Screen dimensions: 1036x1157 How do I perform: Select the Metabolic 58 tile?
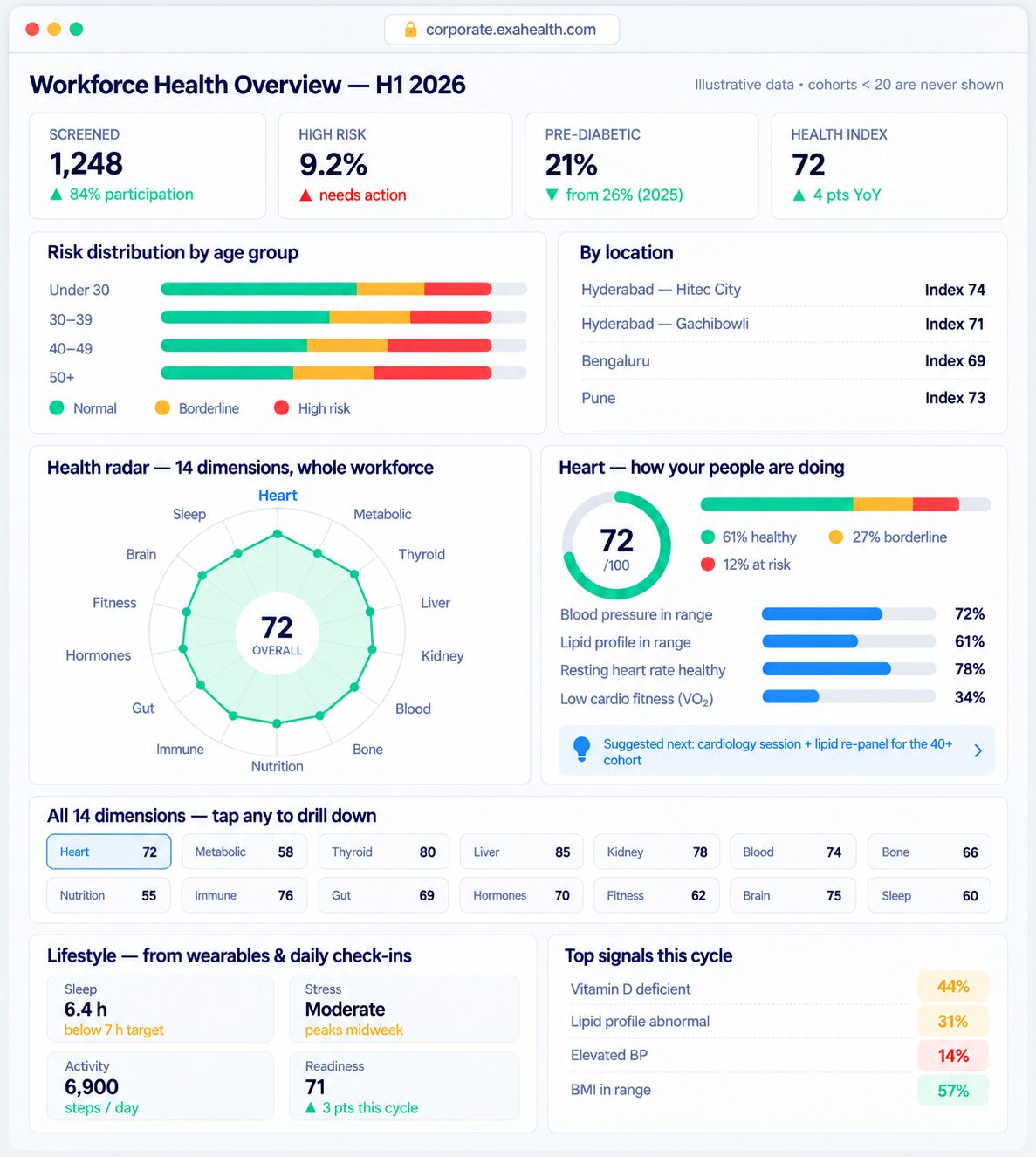tap(244, 852)
